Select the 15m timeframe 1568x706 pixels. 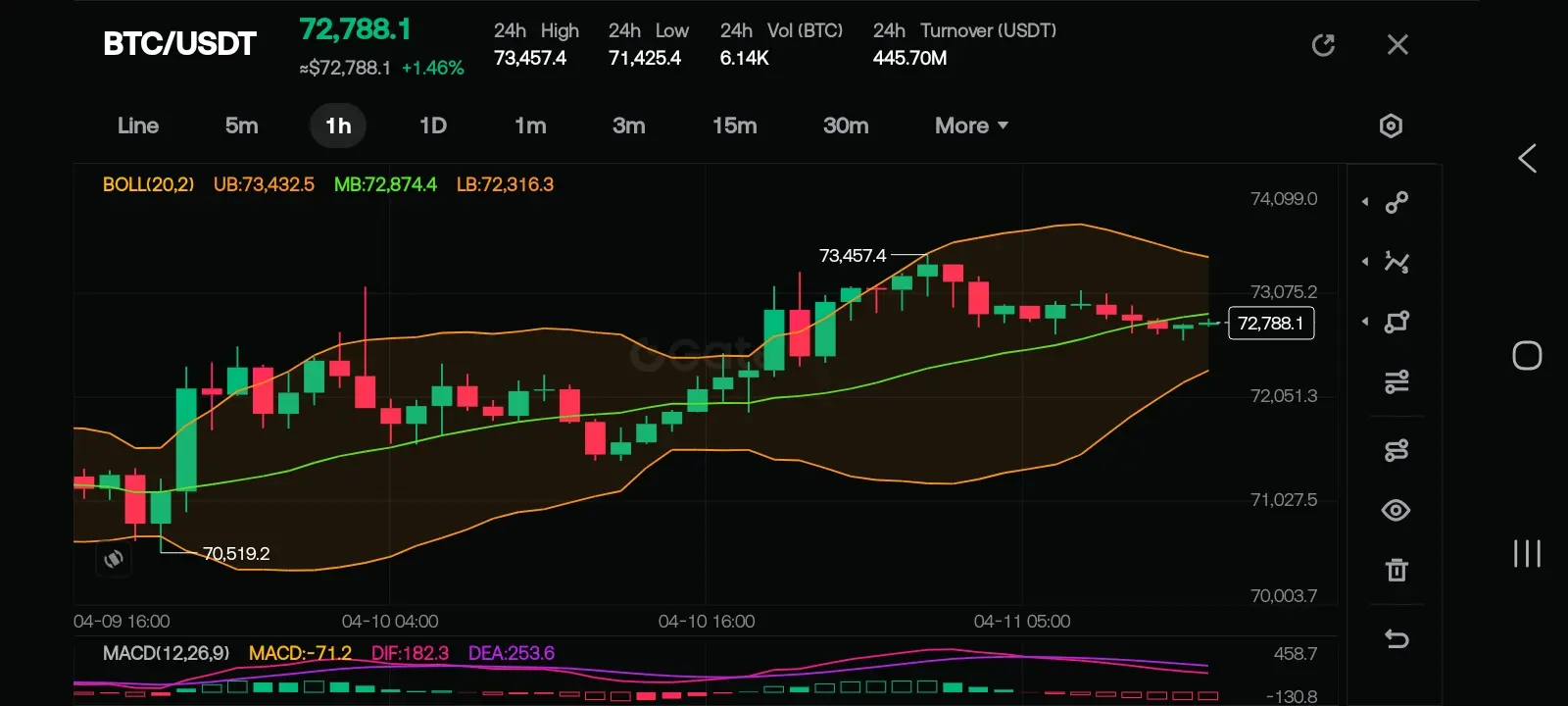coord(735,126)
